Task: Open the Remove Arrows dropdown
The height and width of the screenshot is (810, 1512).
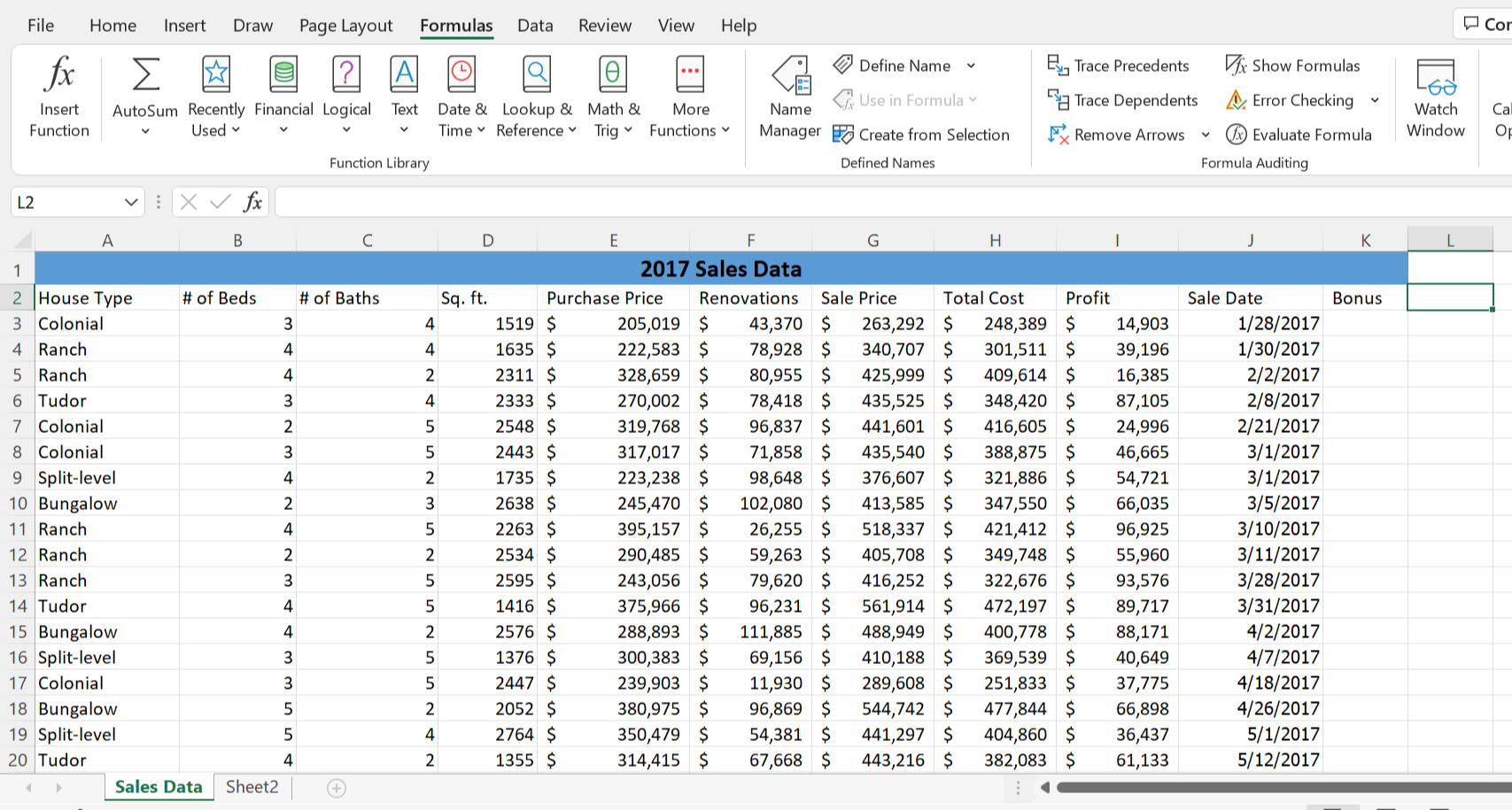Action: pyautogui.click(x=1206, y=135)
